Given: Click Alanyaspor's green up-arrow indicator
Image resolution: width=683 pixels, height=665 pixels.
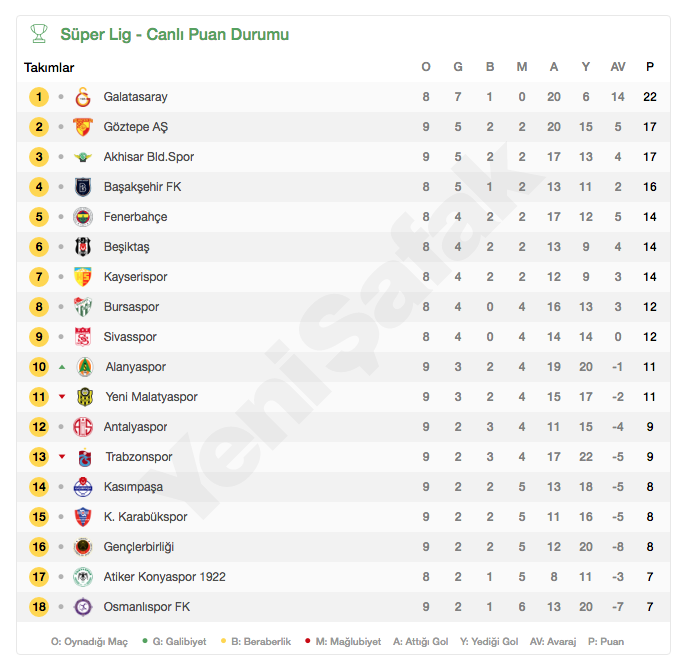Looking at the screenshot, I should click(62, 367).
